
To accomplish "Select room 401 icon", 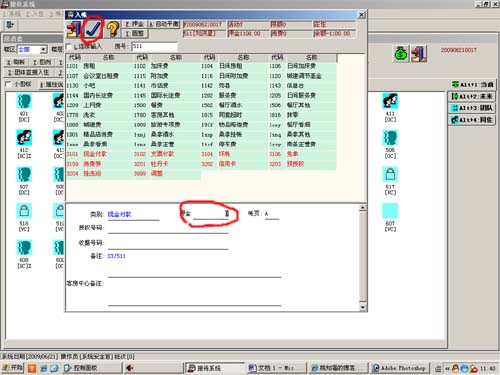I will click(x=24, y=101).
